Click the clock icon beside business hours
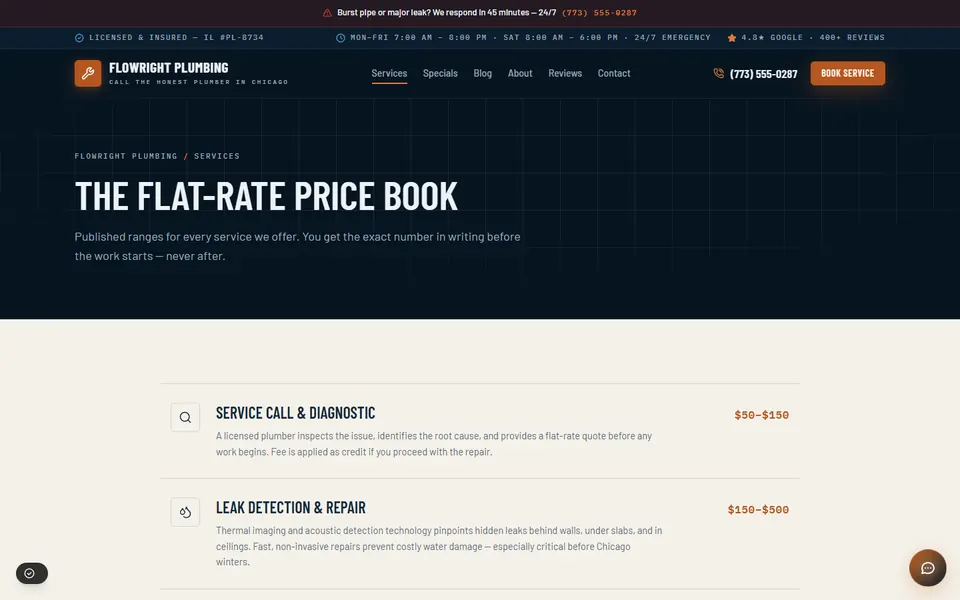Image resolution: width=960 pixels, height=600 pixels. [340, 38]
